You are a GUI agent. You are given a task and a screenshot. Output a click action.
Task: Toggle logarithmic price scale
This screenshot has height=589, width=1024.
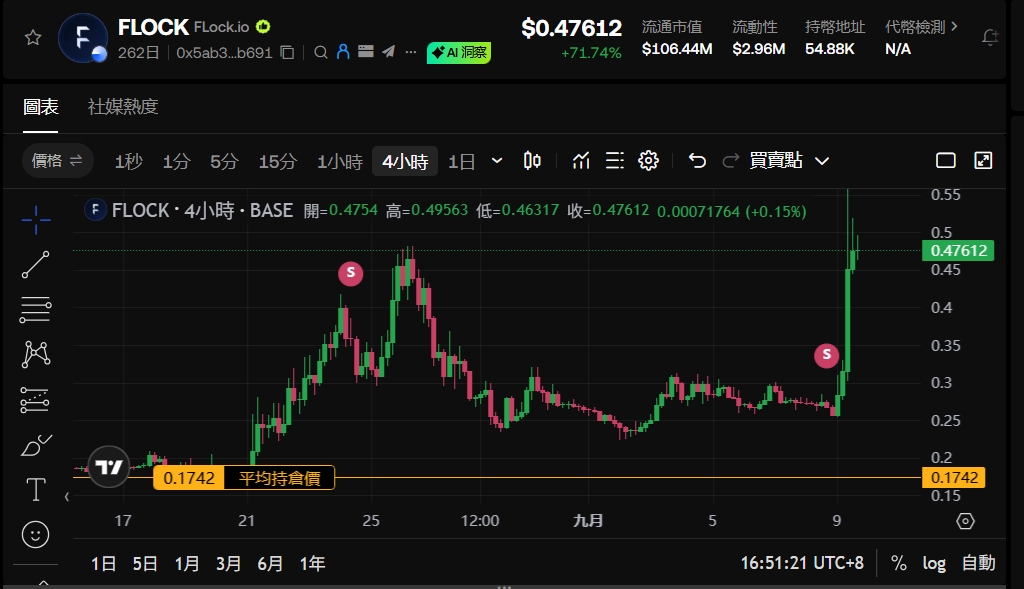pos(933,563)
